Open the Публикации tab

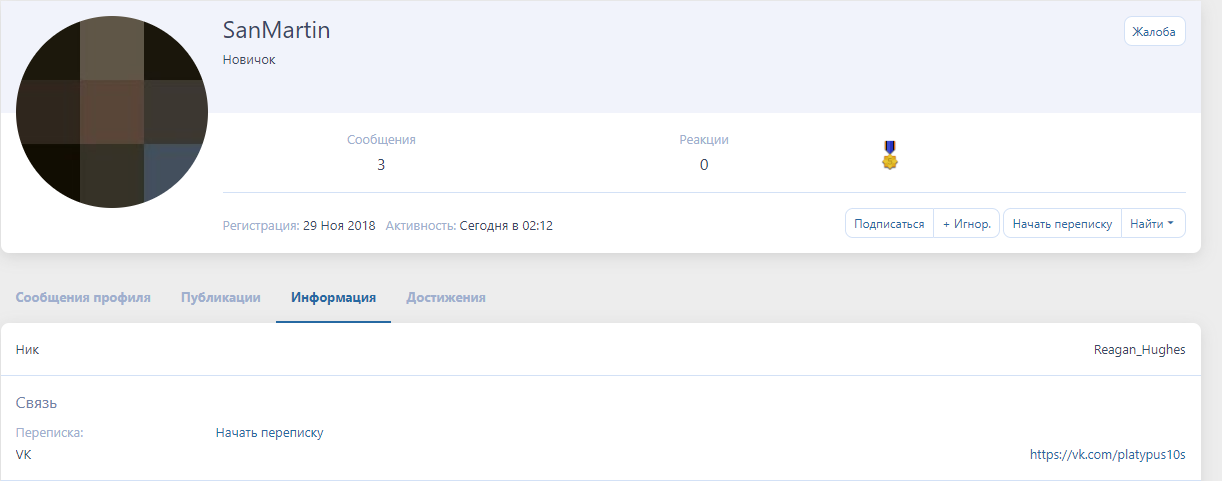tap(221, 297)
